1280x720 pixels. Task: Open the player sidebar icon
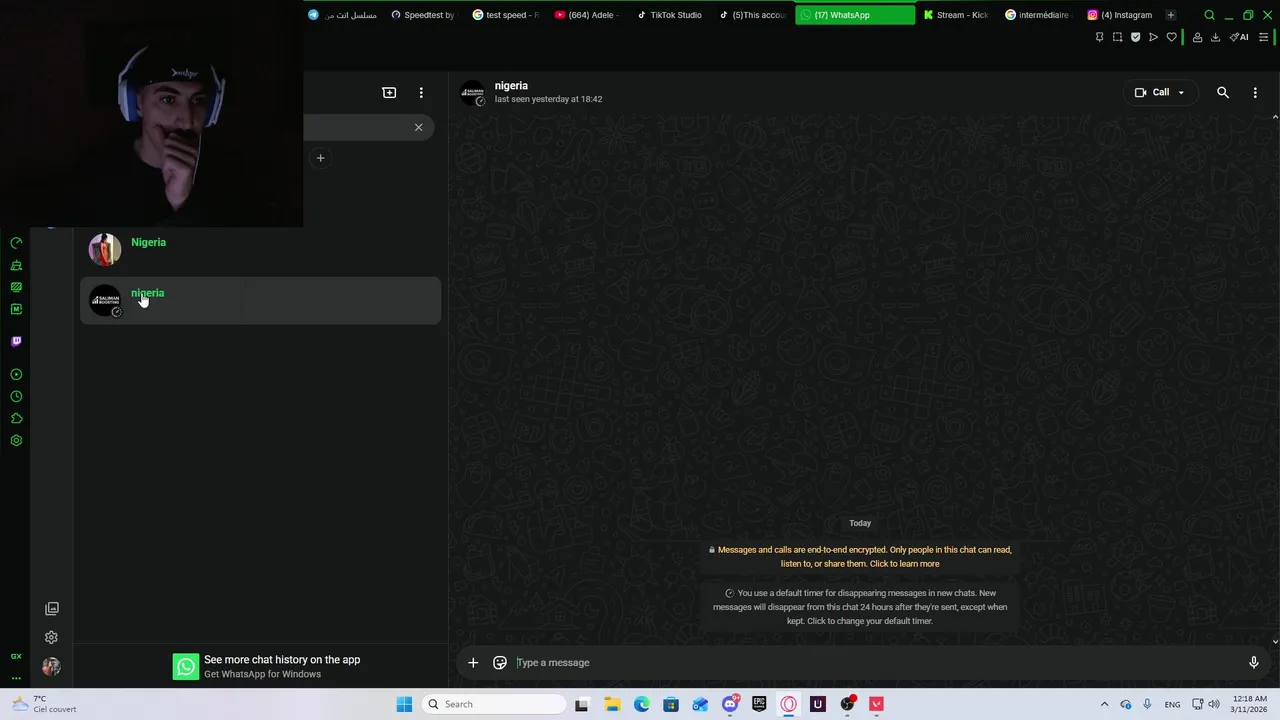[16, 374]
